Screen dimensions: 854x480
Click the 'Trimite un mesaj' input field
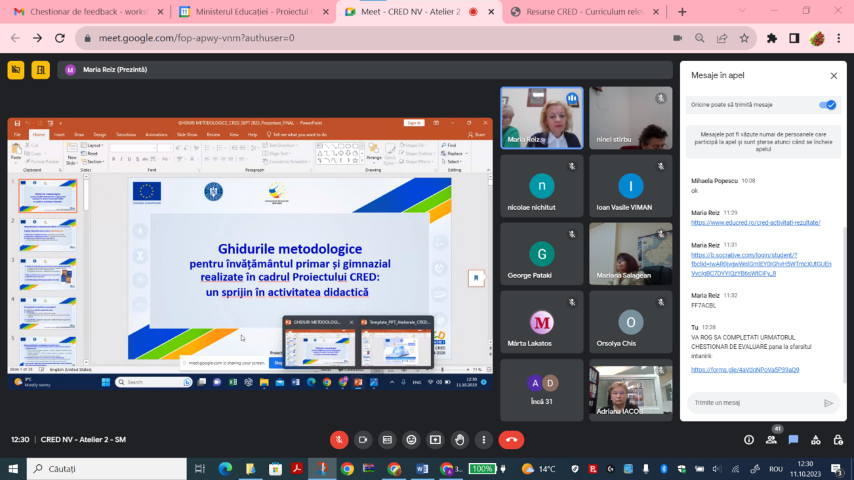tap(752, 403)
